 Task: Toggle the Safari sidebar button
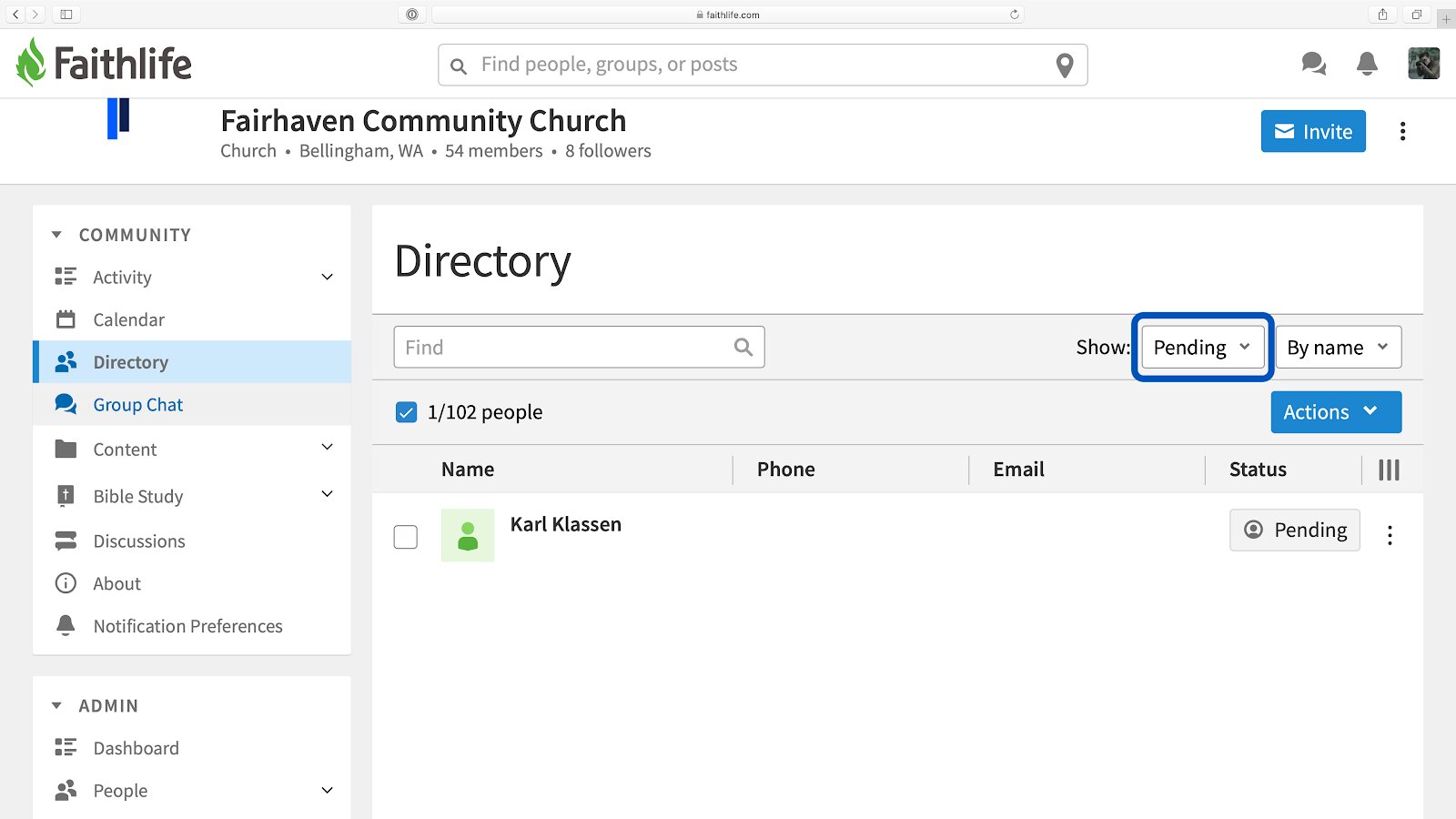click(66, 15)
